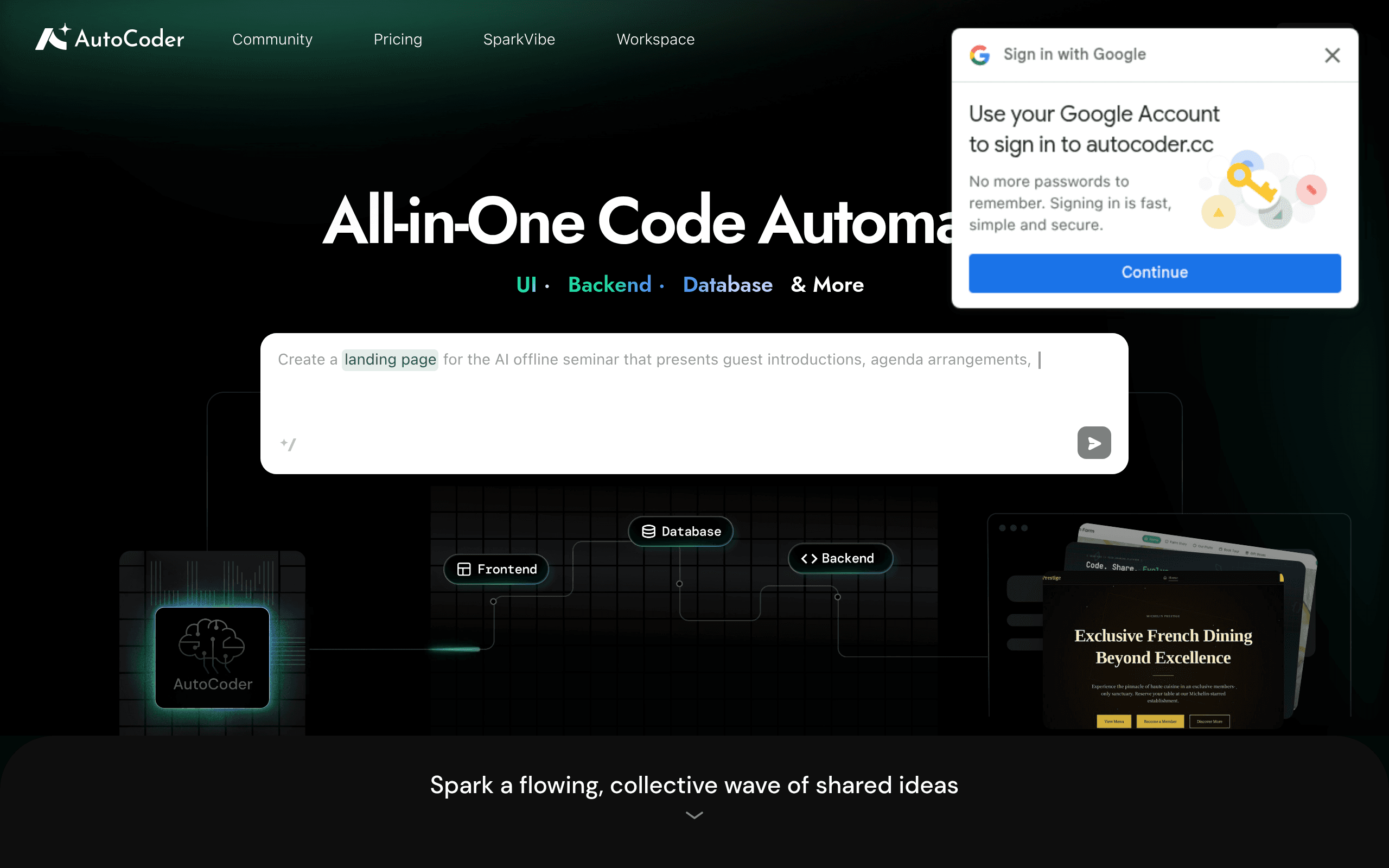Focus the prompt text input area
This screenshot has width=1389, height=868.
694,391
